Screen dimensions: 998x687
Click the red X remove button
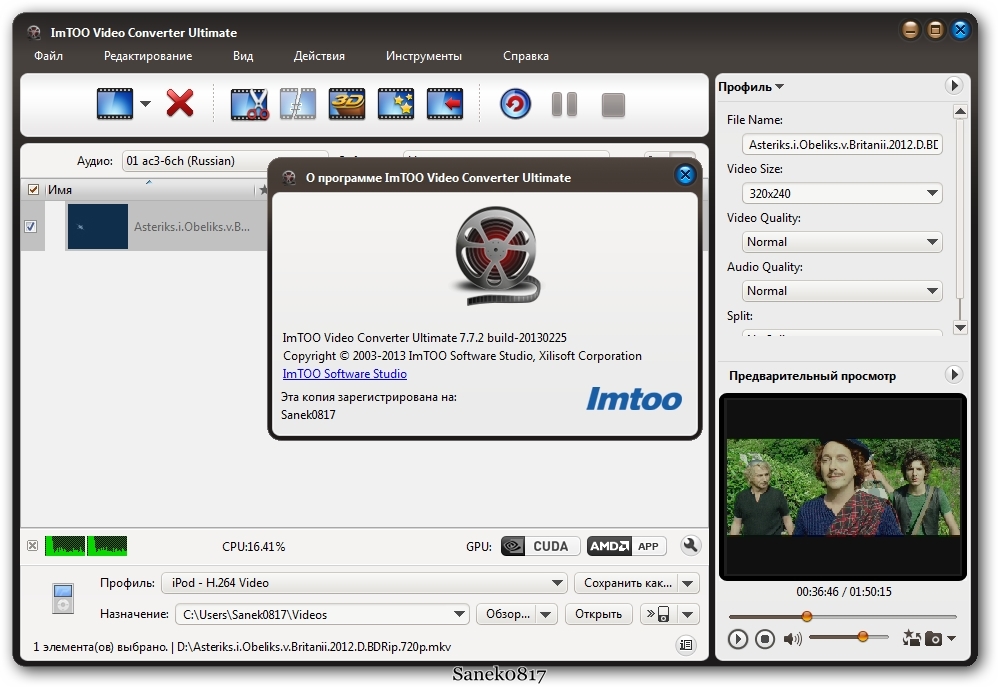pyautogui.click(x=180, y=103)
